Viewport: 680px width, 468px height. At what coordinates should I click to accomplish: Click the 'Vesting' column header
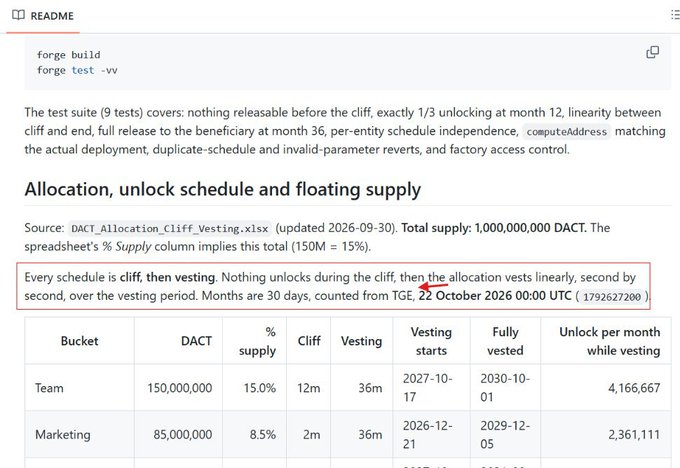[x=361, y=341]
